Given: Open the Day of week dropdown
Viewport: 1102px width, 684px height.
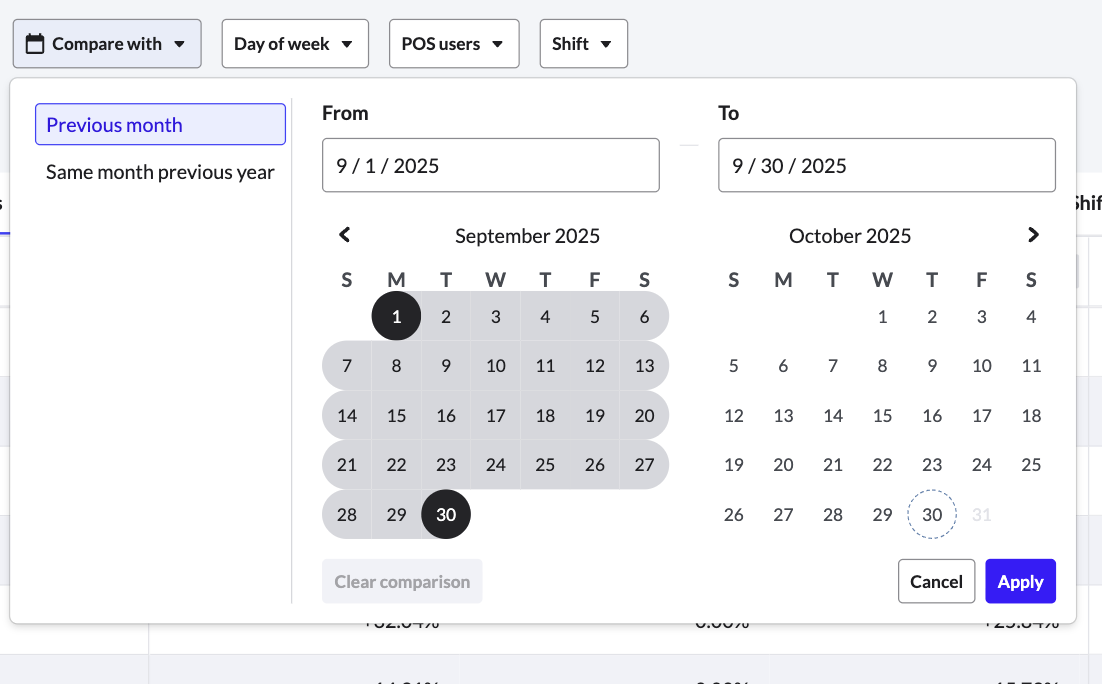Looking at the screenshot, I should (x=294, y=43).
